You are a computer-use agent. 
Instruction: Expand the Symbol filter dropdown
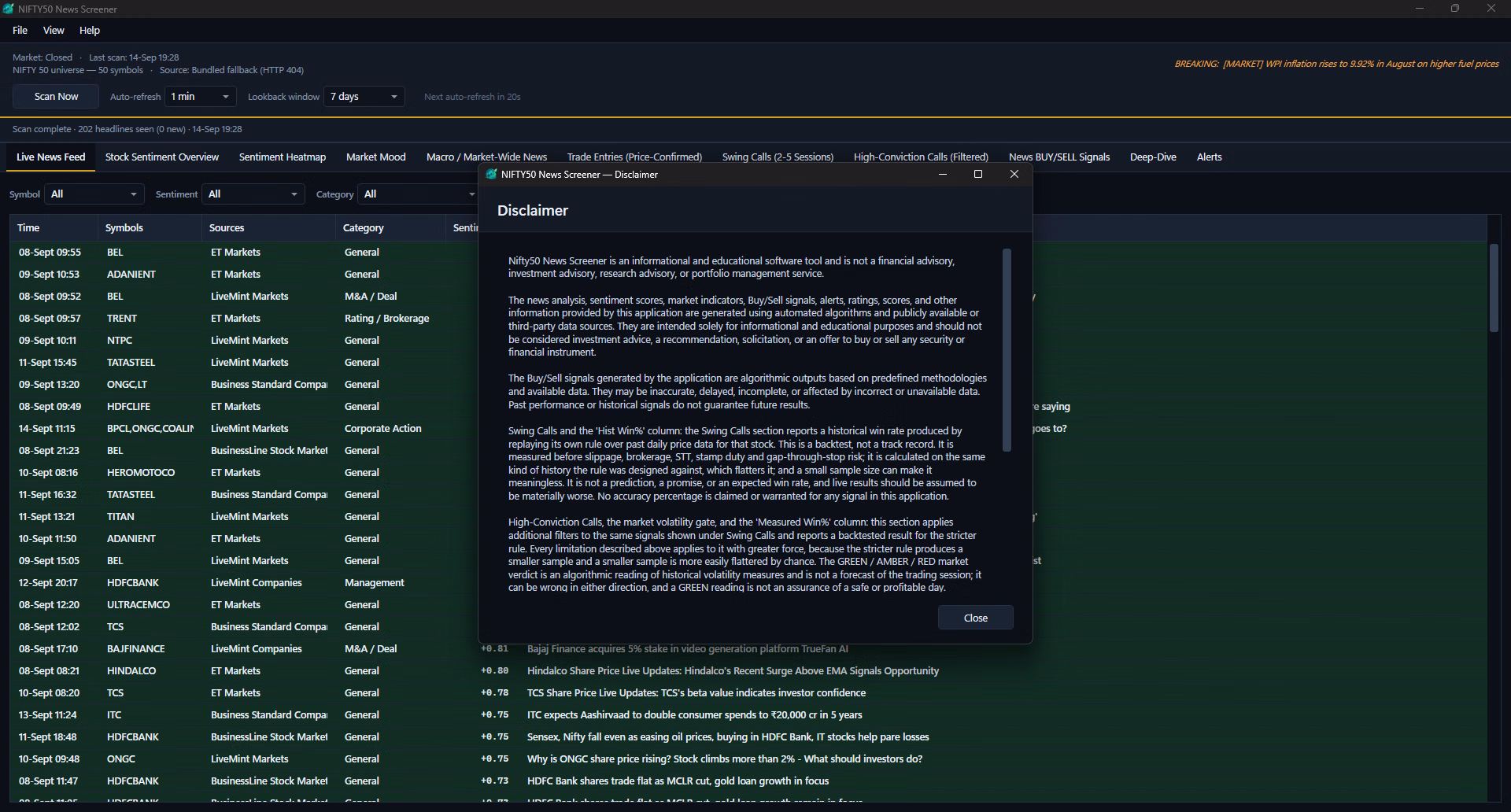click(x=94, y=194)
